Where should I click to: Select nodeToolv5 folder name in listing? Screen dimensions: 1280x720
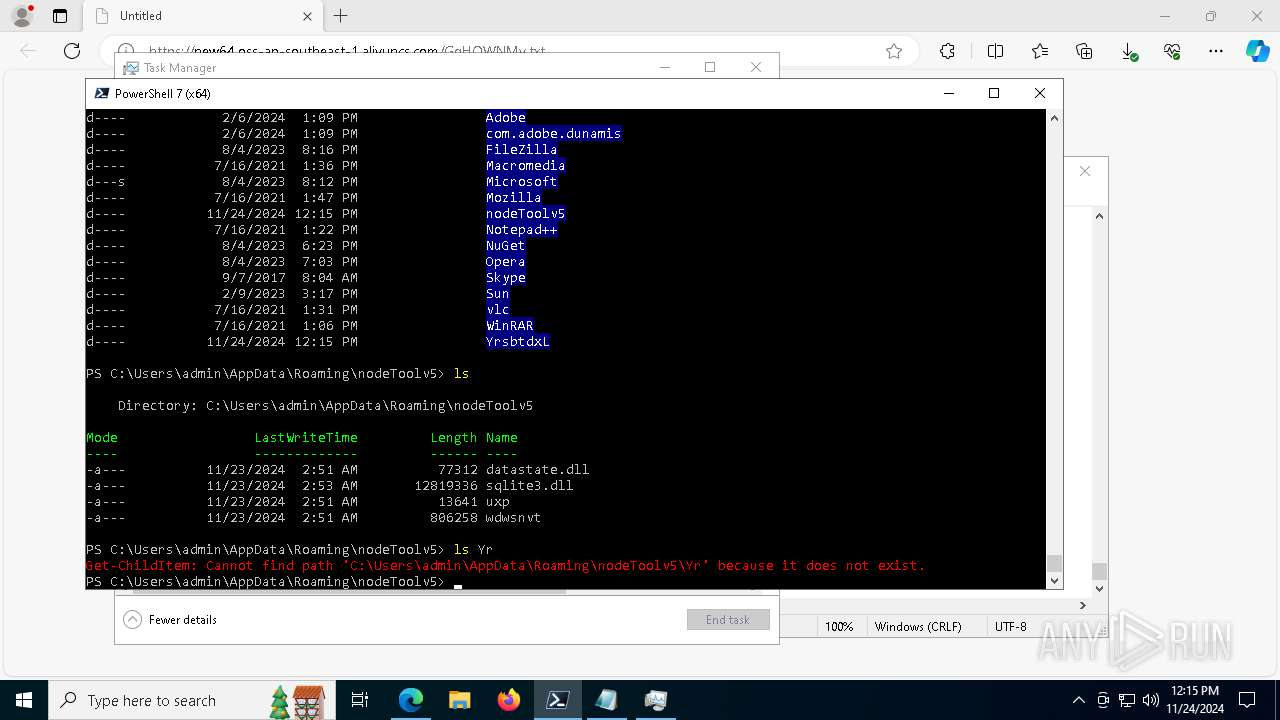tap(526, 213)
